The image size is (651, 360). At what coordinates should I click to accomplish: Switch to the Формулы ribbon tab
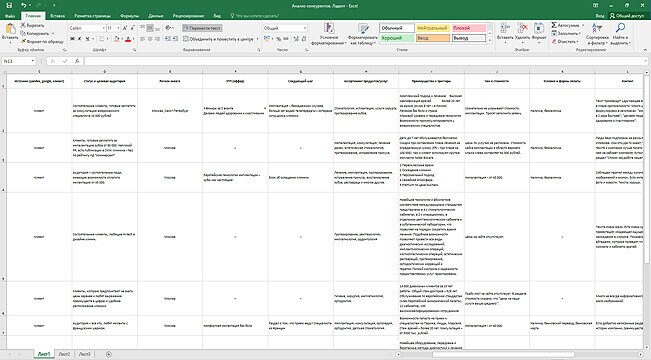[x=130, y=16]
